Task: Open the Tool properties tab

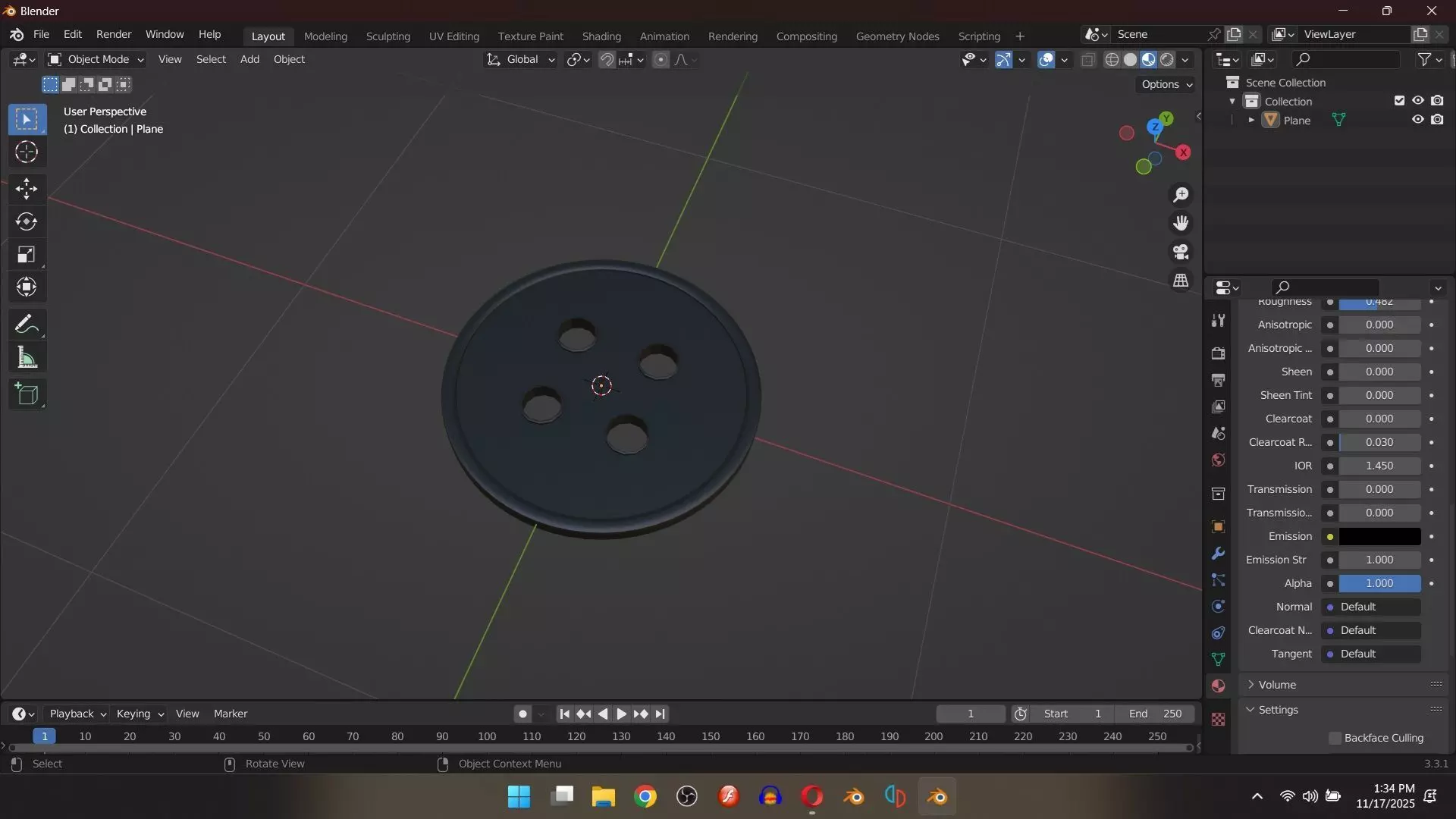Action: 1219,320
